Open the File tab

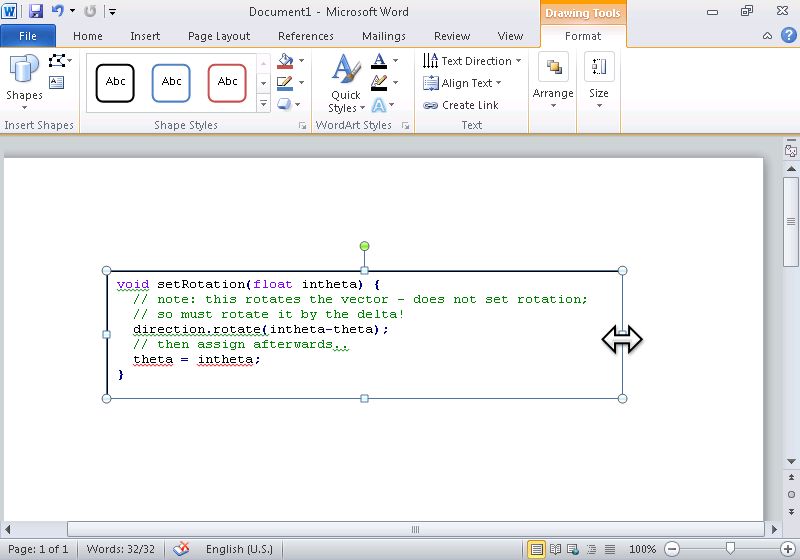coord(28,36)
